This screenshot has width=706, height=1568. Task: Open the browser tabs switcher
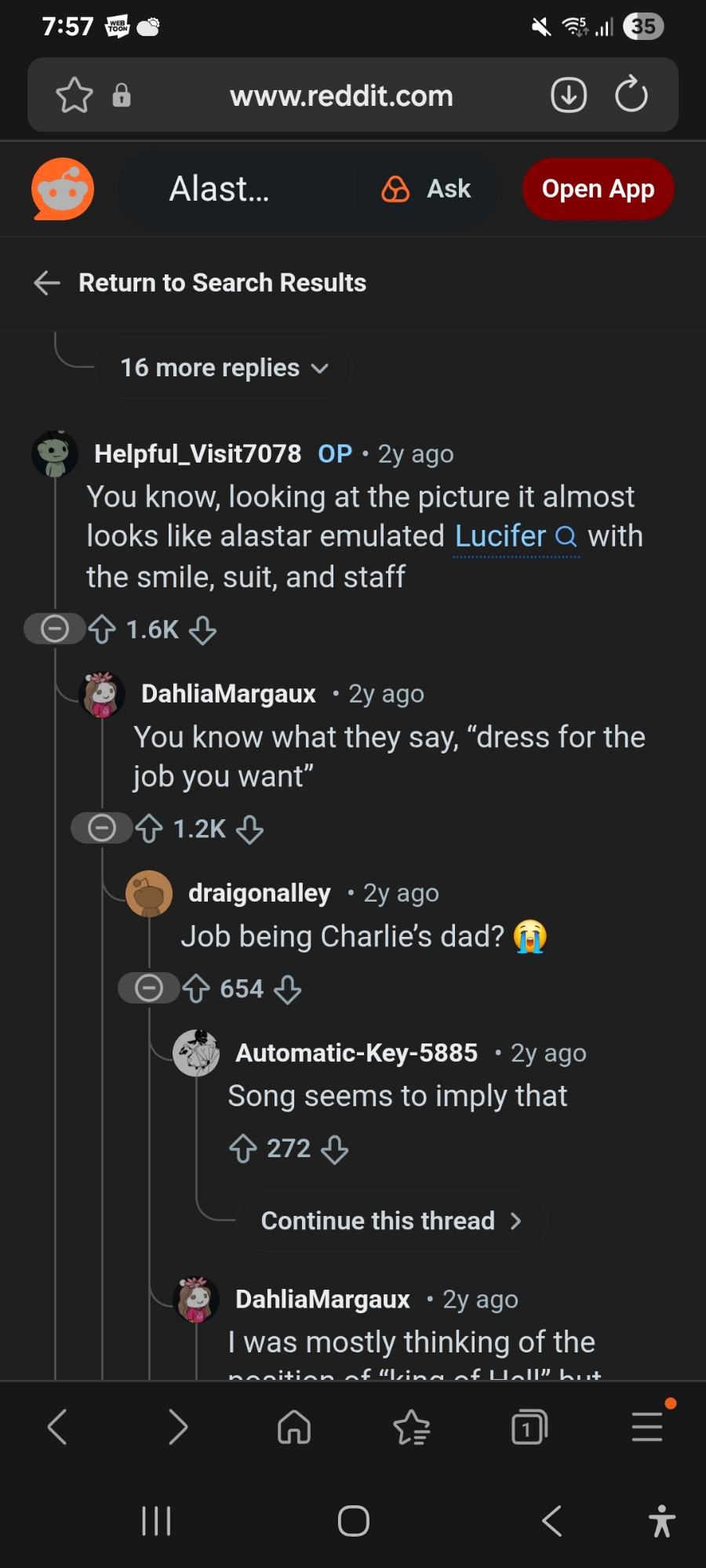529,1427
